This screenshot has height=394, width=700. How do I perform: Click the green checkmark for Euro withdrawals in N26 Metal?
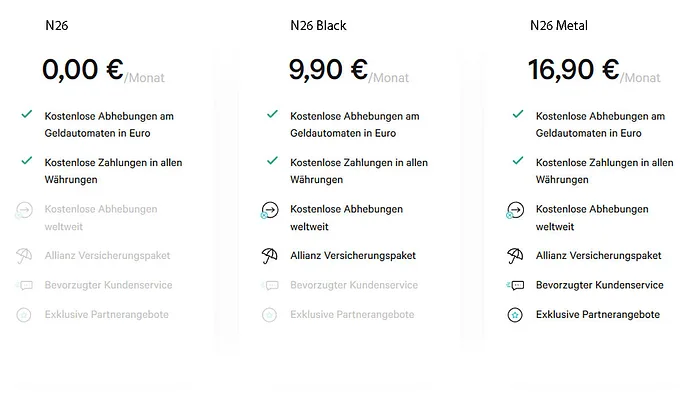pos(518,114)
